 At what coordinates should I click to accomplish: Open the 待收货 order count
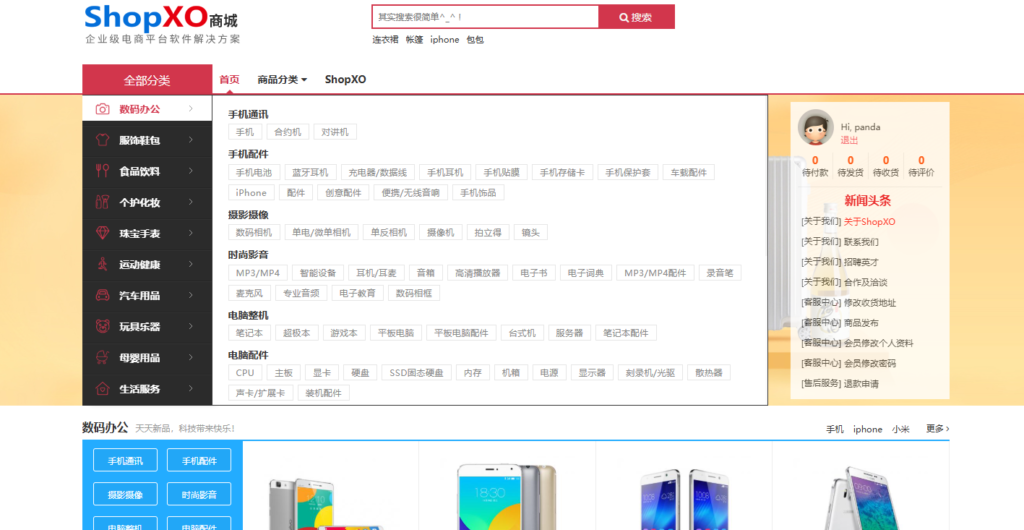(x=886, y=166)
